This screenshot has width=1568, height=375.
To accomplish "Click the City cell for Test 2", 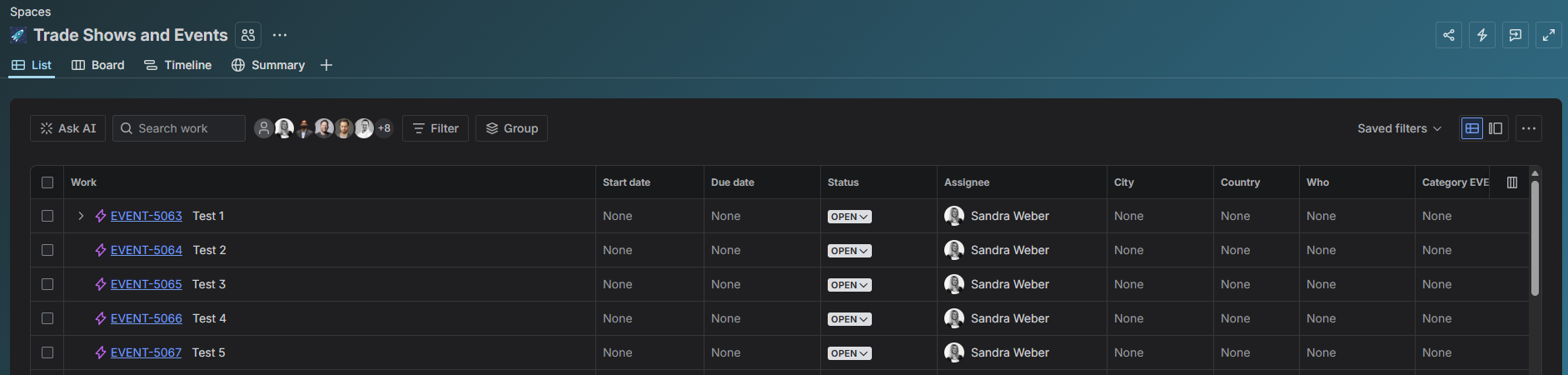I will pos(1160,250).
